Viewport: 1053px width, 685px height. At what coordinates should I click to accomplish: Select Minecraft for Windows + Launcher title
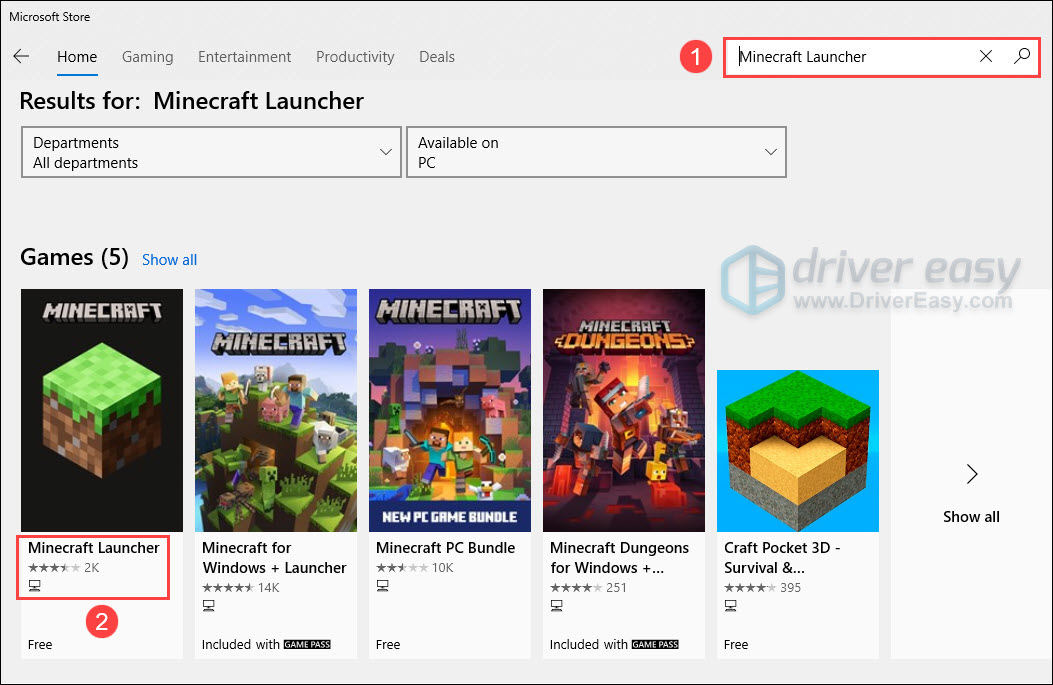[x=274, y=558]
